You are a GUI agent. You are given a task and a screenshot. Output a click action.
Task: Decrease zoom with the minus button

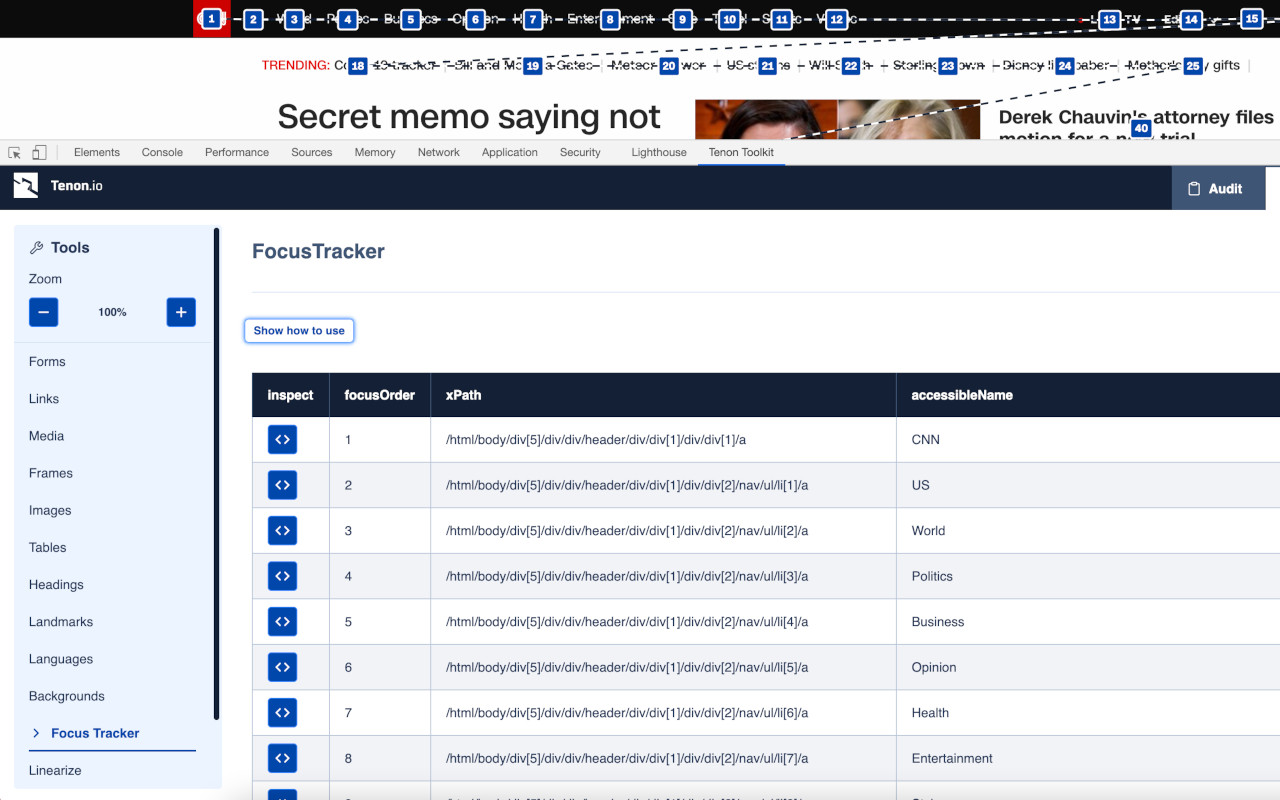(x=43, y=312)
